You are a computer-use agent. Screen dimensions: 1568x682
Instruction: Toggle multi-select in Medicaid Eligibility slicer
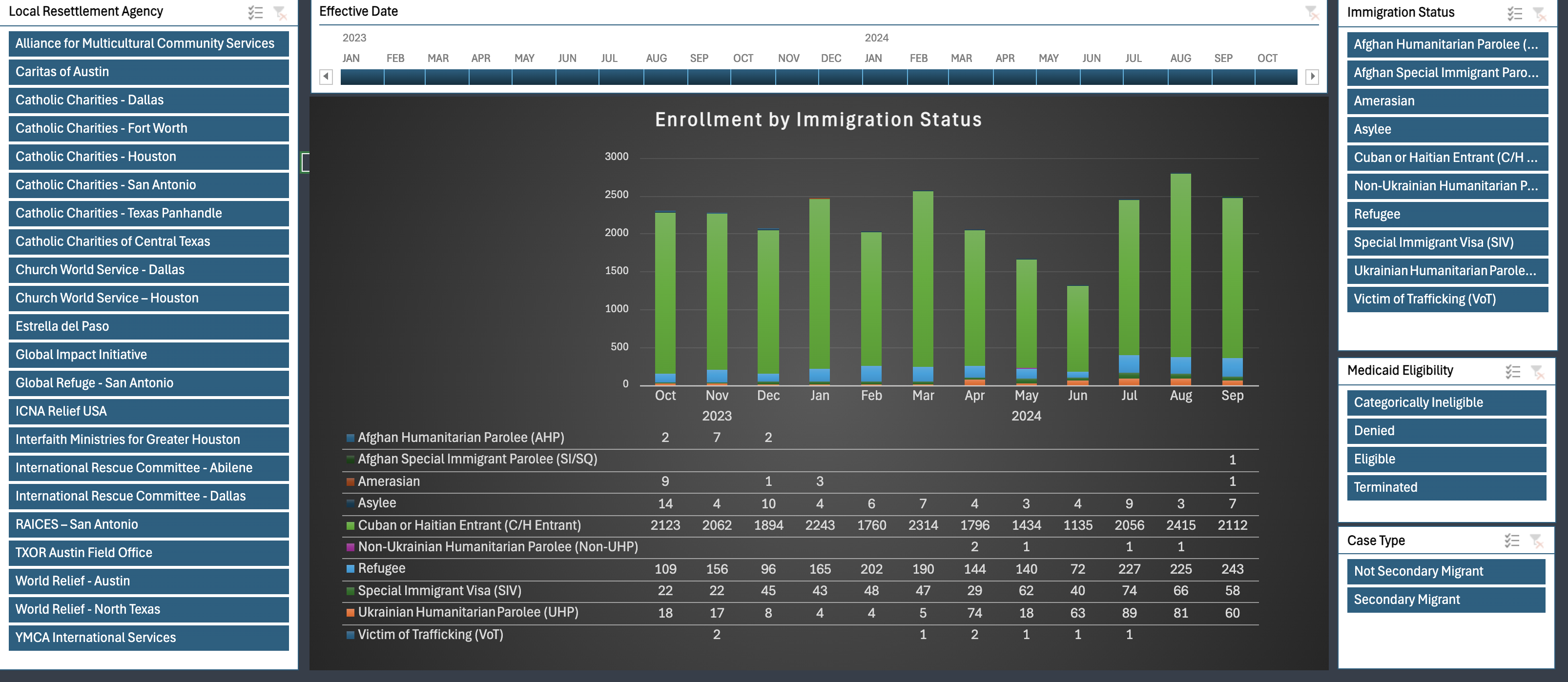(1513, 371)
